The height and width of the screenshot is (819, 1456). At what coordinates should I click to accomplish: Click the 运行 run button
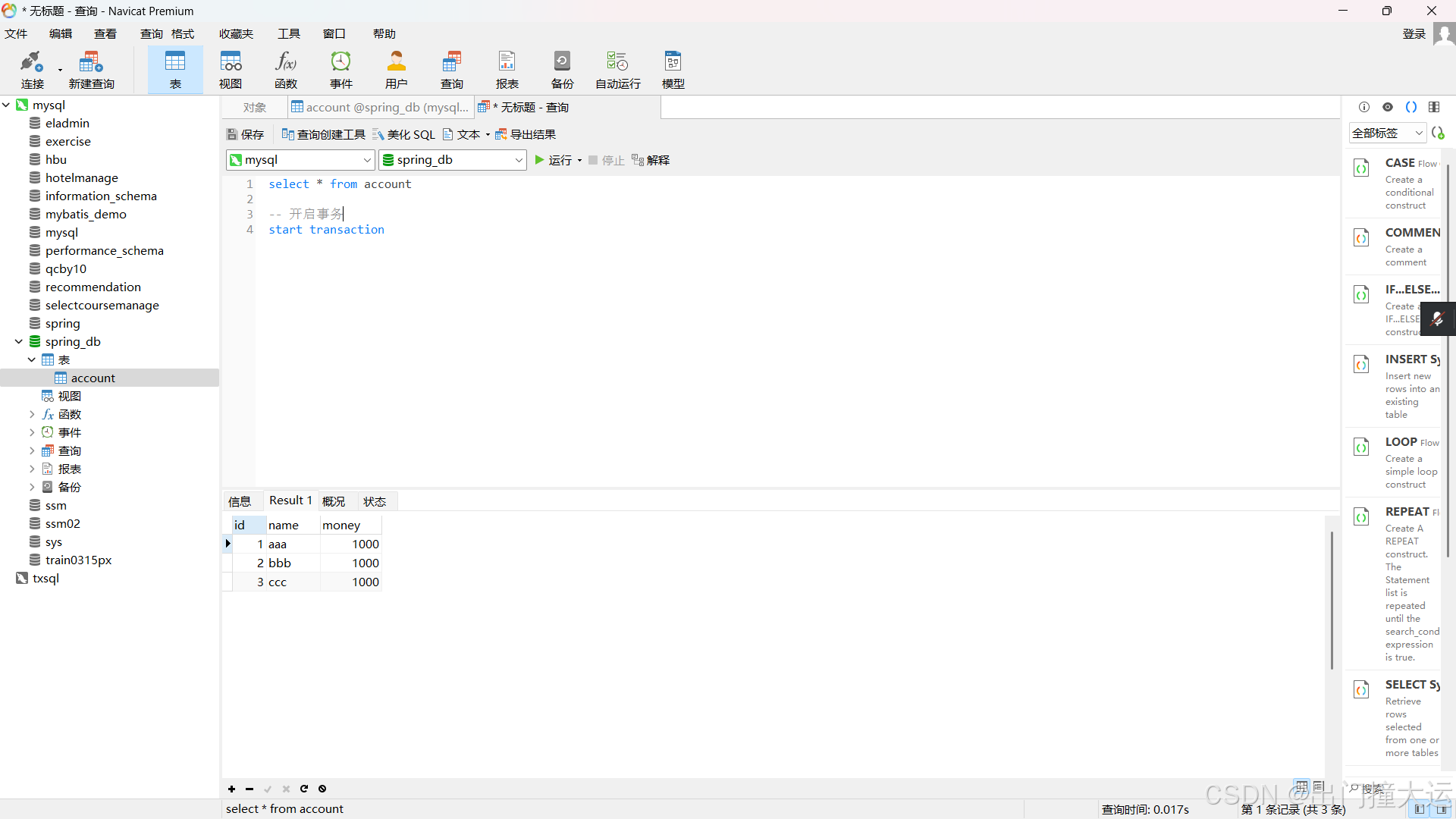[x=554, y=160]
